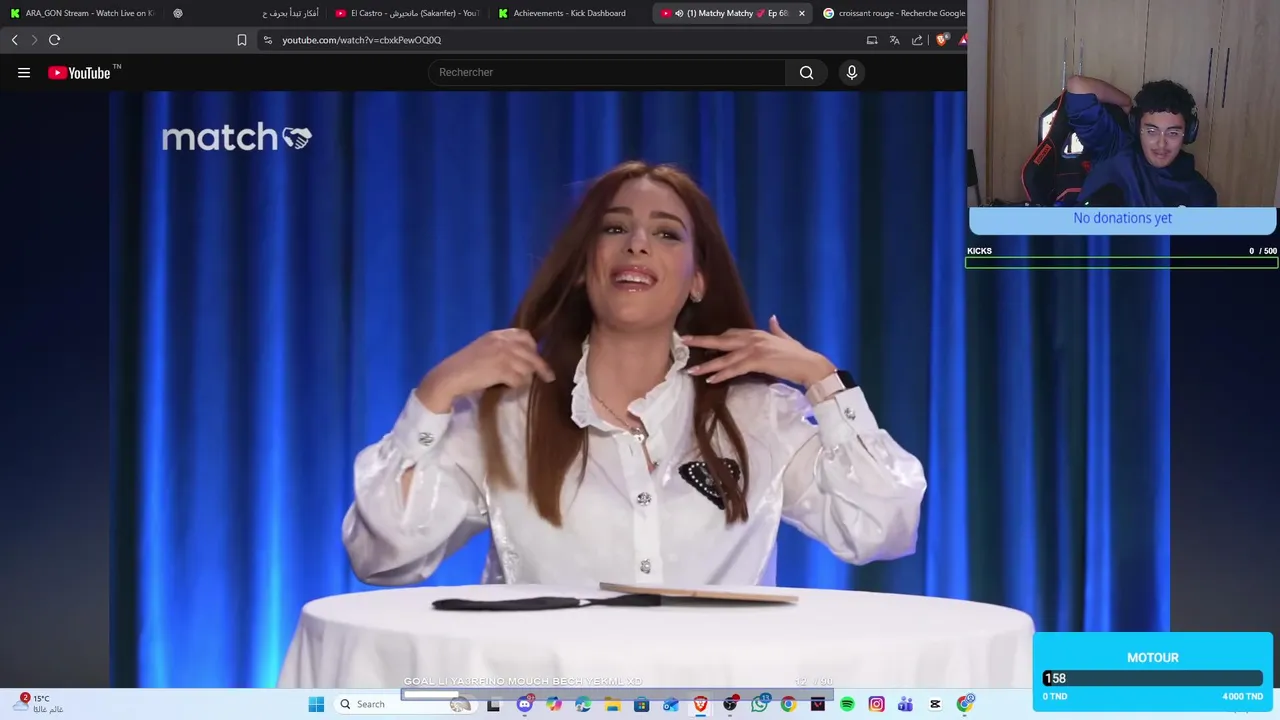This screenshot has height=720, width=1280.
Task: Open the Brave Shields lion icon
Action: [942, 40]
